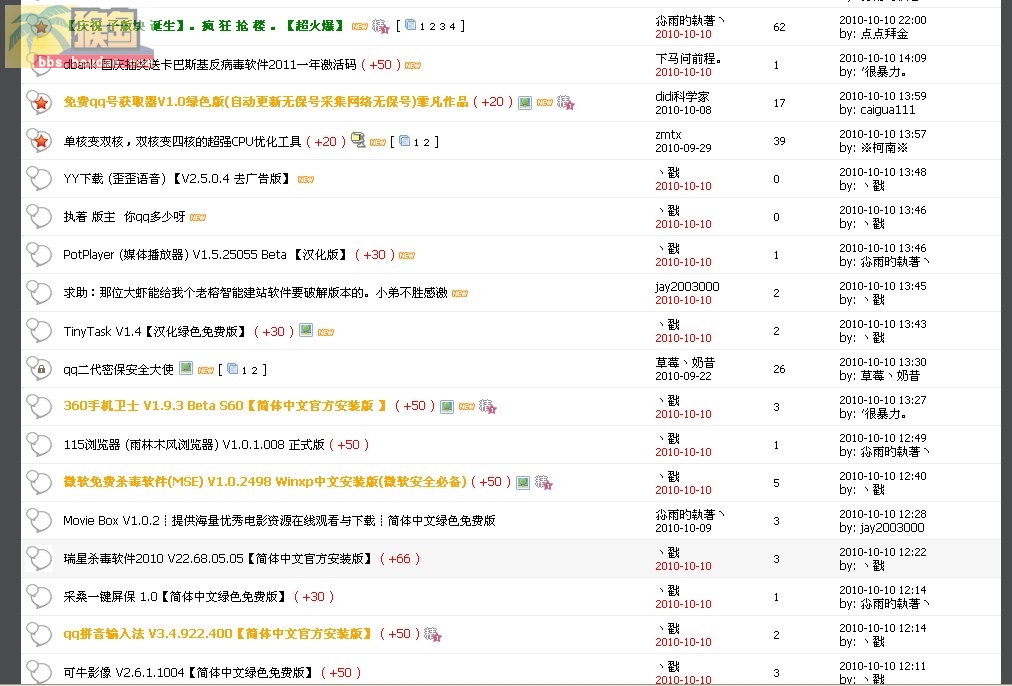Click hot-thread star icon beside 免费qq号获取器 thread
Image resolution: width=1012 pixels, height=686 pixels.
(39, 103)
